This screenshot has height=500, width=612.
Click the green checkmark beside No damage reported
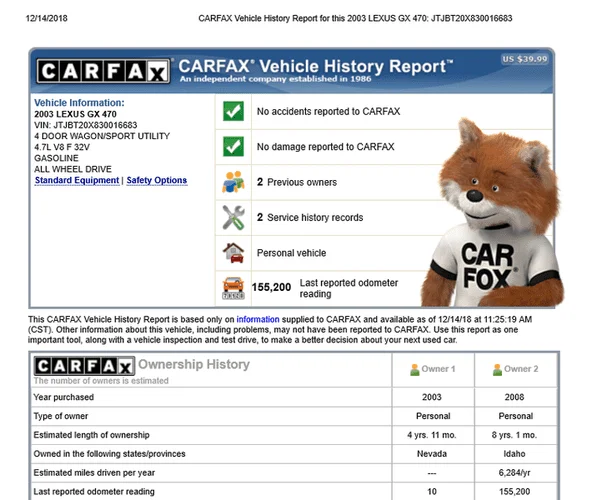pos(233,146)
